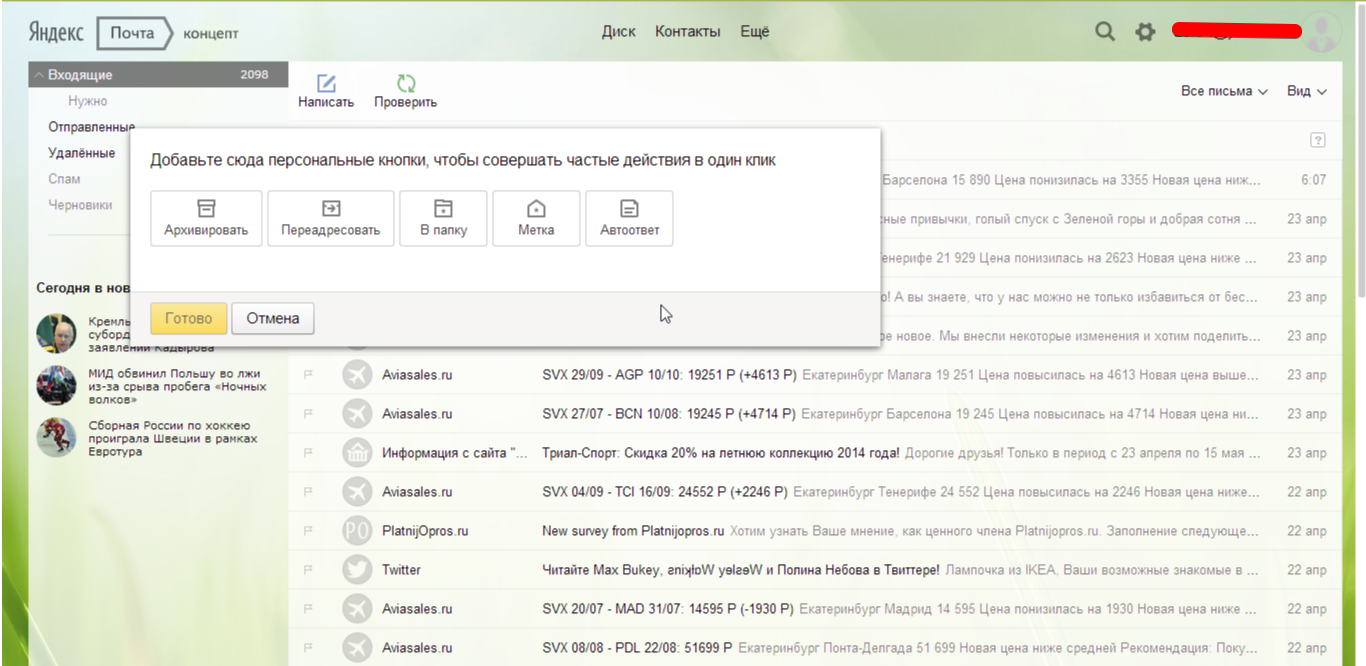
Task: Open the Вид view dropdown
Action: tap(1307, 91)
